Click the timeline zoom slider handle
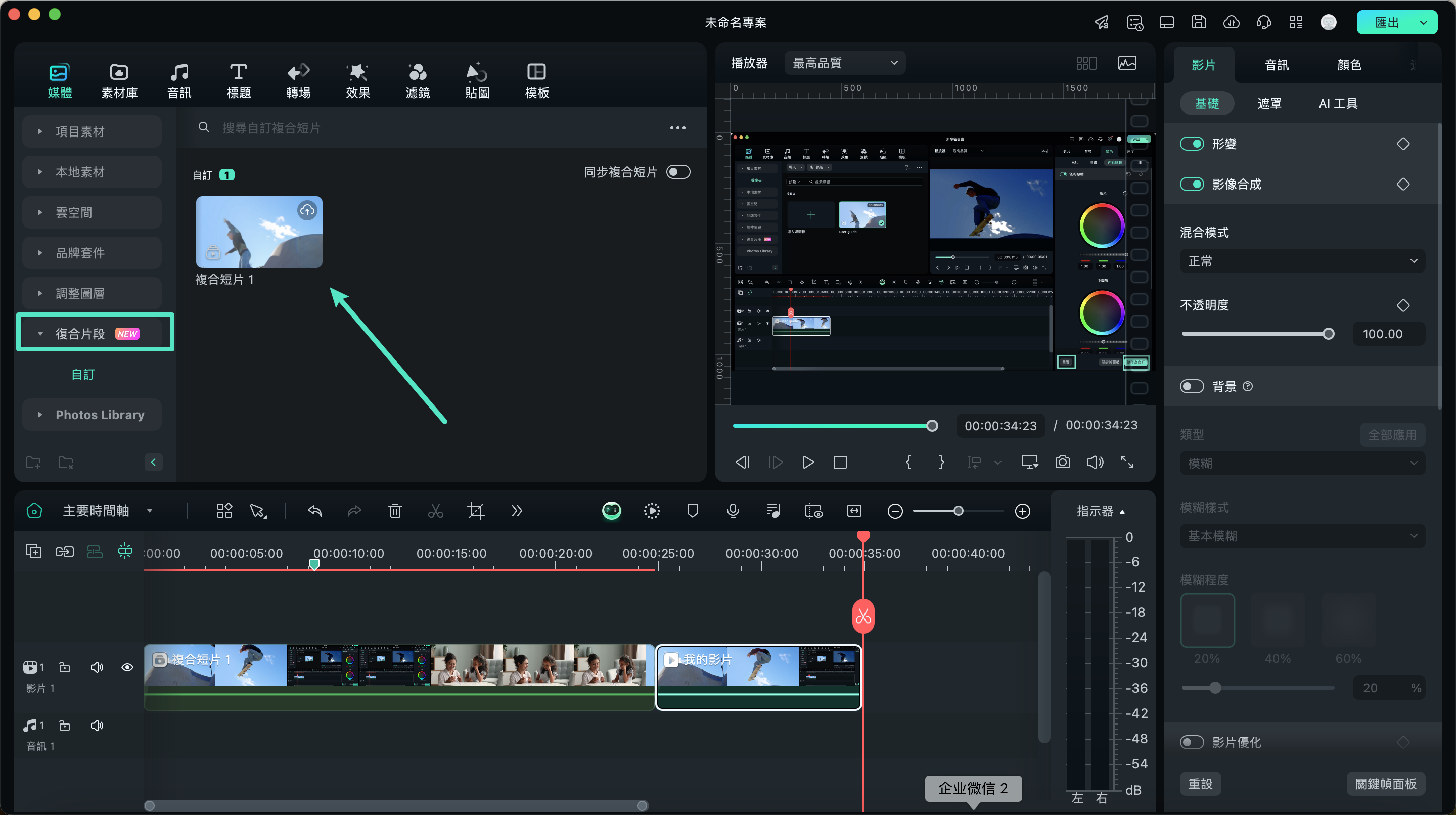Viewport: 1456px width, 815px height. pyautogui.click(x=958, y=511)
